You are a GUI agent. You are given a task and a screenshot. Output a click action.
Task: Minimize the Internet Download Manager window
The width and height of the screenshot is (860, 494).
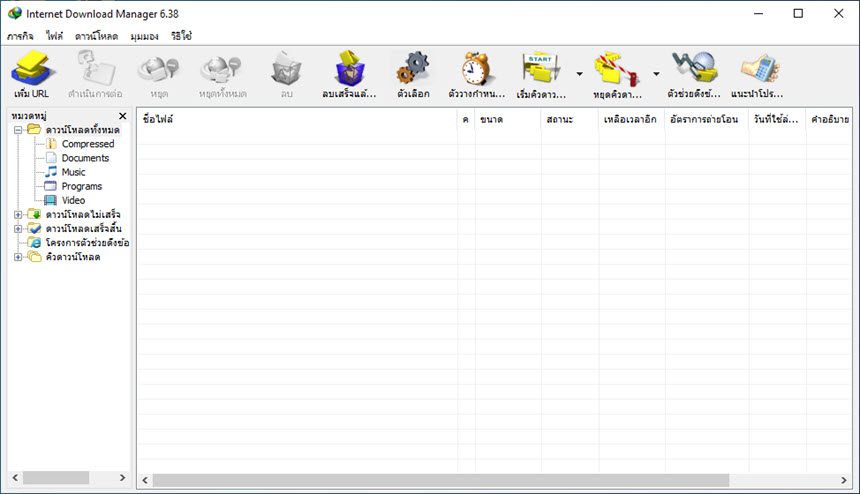tap(759, 14)
